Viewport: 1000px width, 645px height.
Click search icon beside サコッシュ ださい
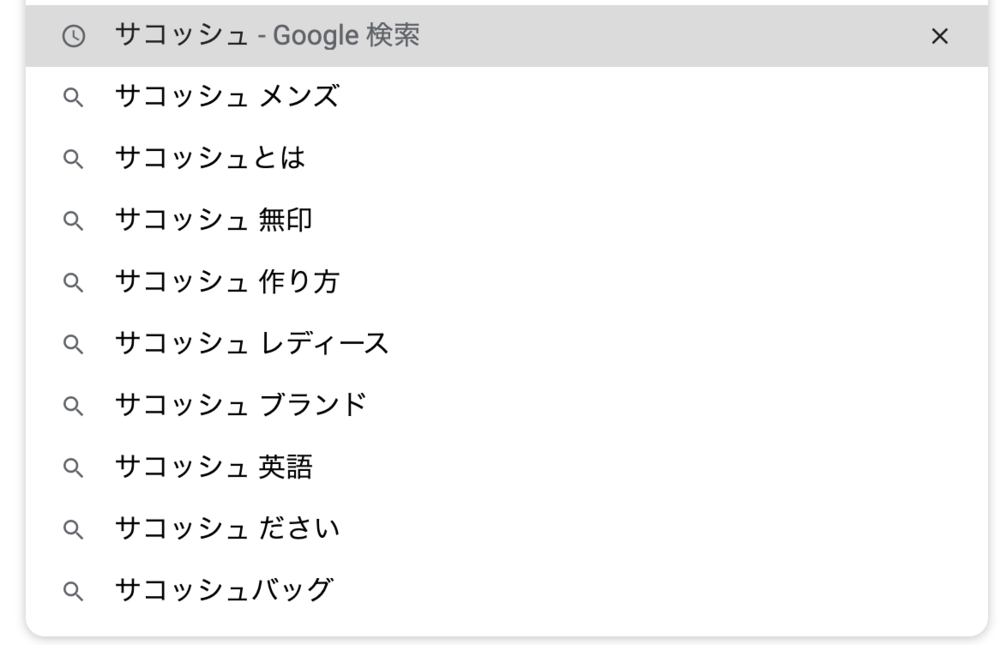coord(73,528)
